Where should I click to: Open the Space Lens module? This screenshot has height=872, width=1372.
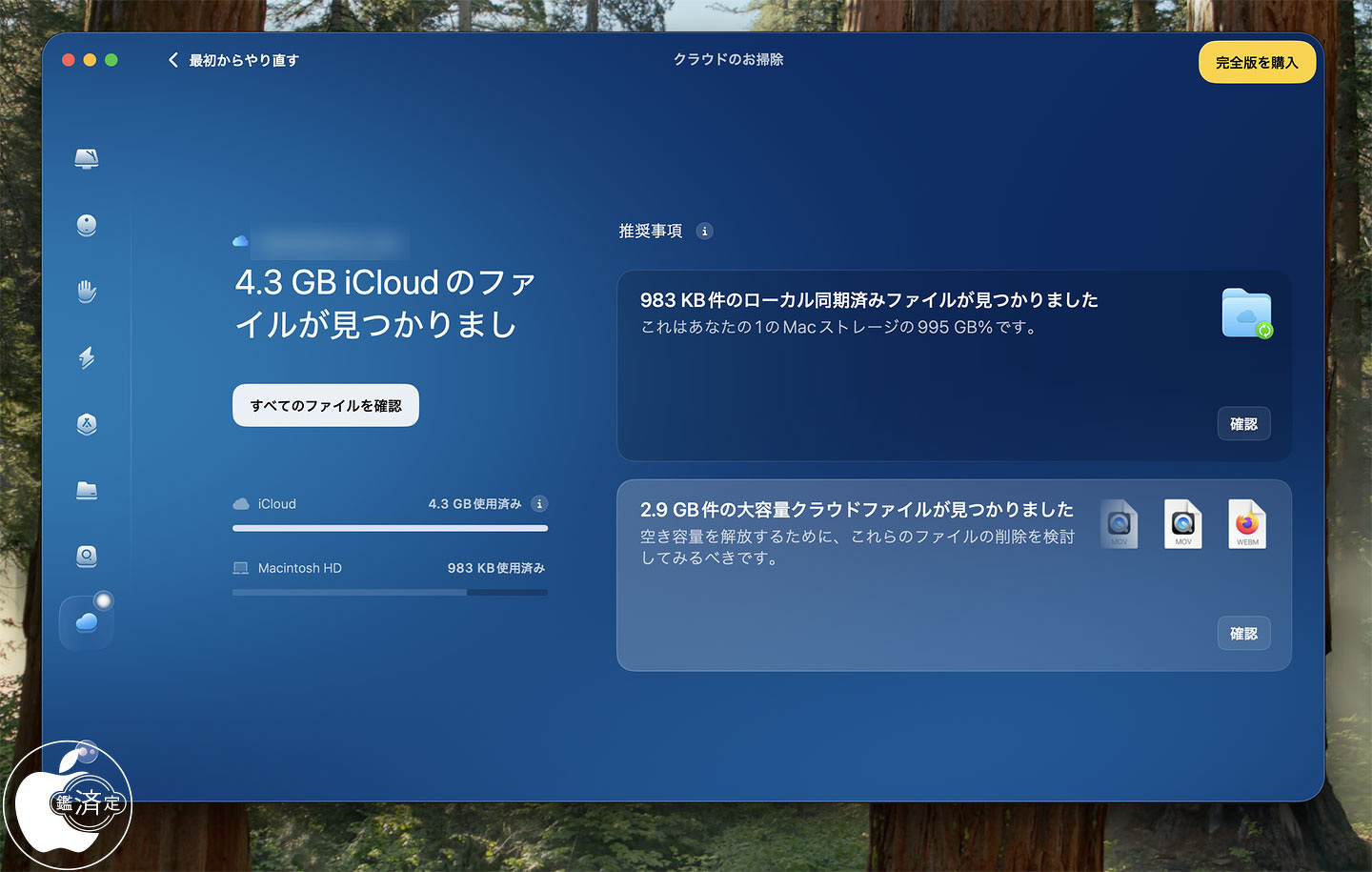tap(87, 556)
